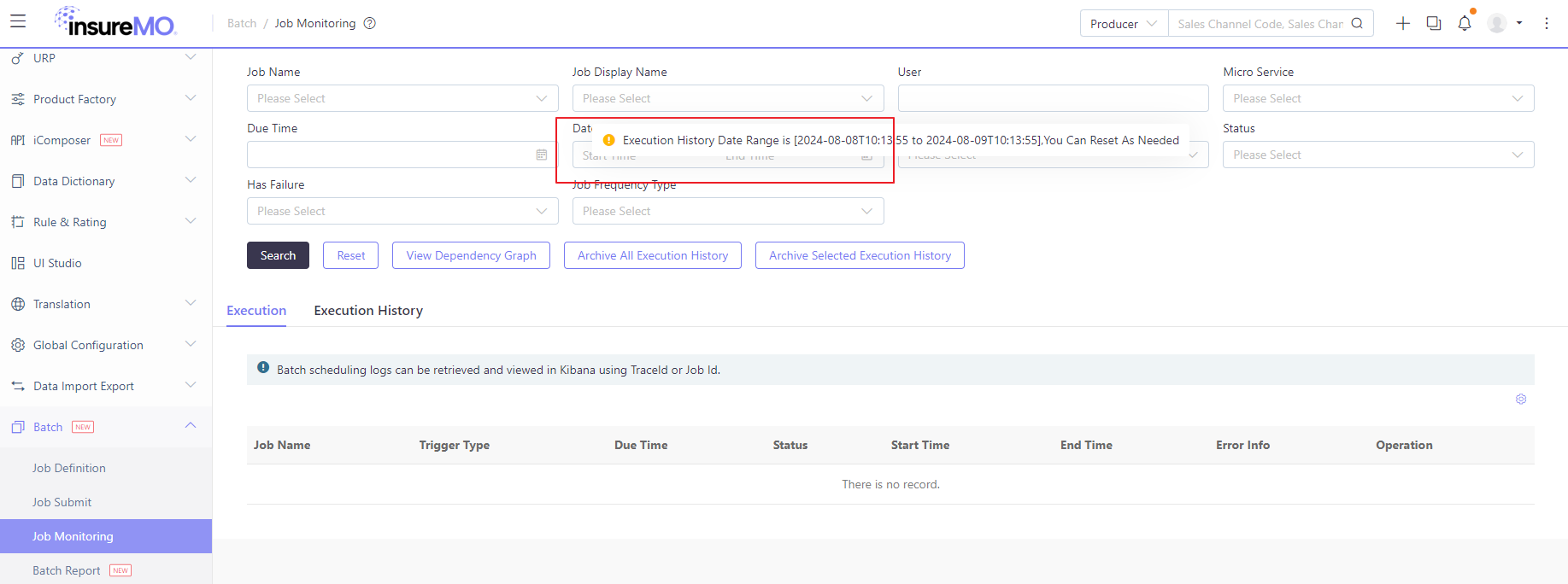Click the URP sidebar icon

18,58
